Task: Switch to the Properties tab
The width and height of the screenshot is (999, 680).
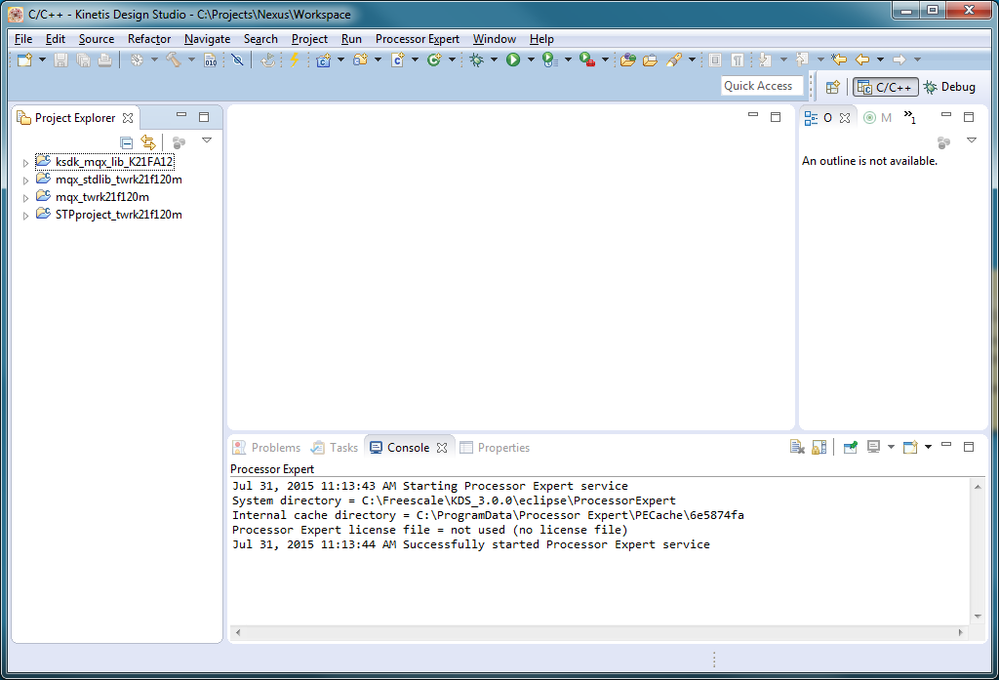Action: coord(494,447)
